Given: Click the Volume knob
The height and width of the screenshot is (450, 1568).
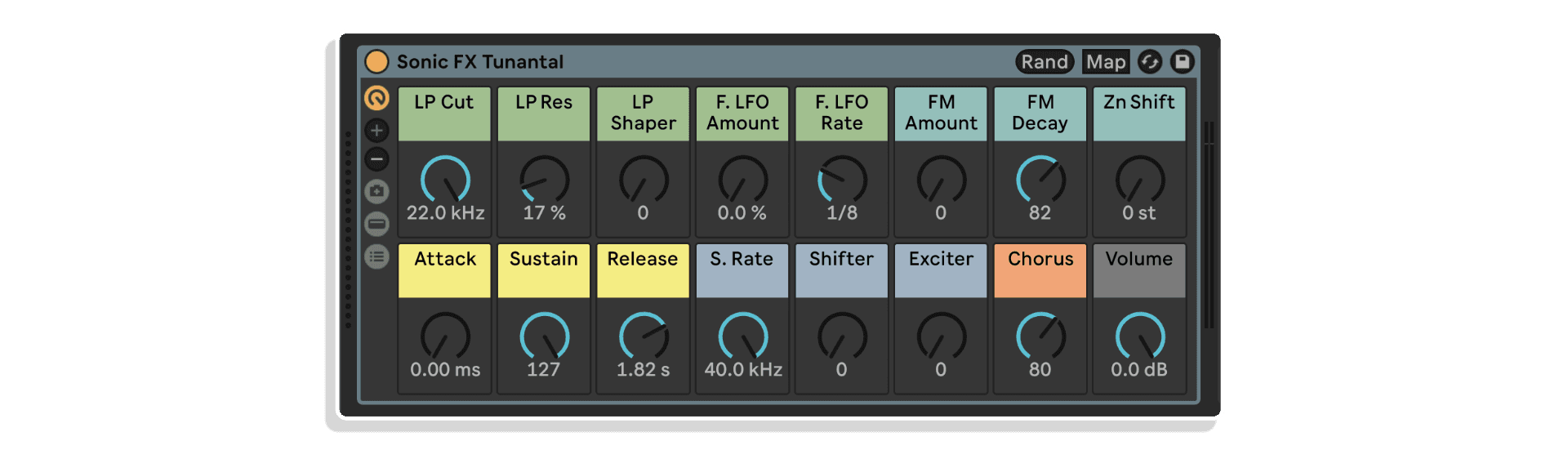Looking at the screenshot, I should pos(1139,336).
